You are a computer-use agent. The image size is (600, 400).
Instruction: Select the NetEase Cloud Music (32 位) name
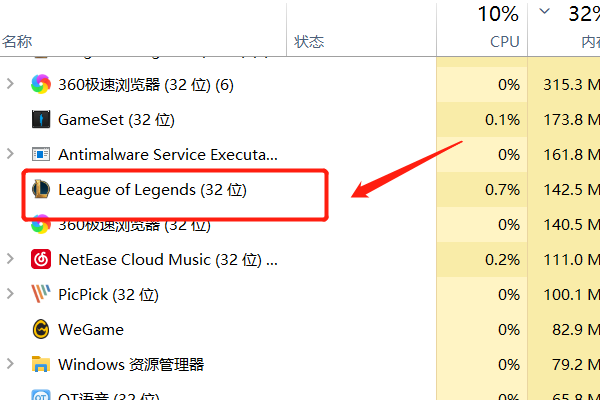coord(168,260)
